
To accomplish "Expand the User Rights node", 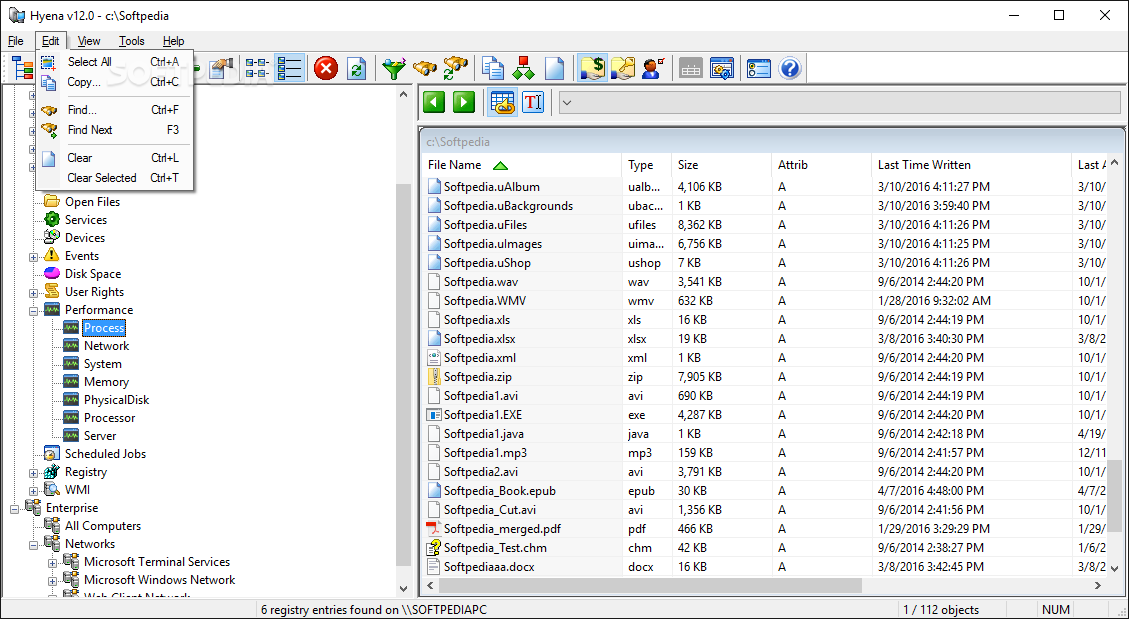I will coord(33,292).
